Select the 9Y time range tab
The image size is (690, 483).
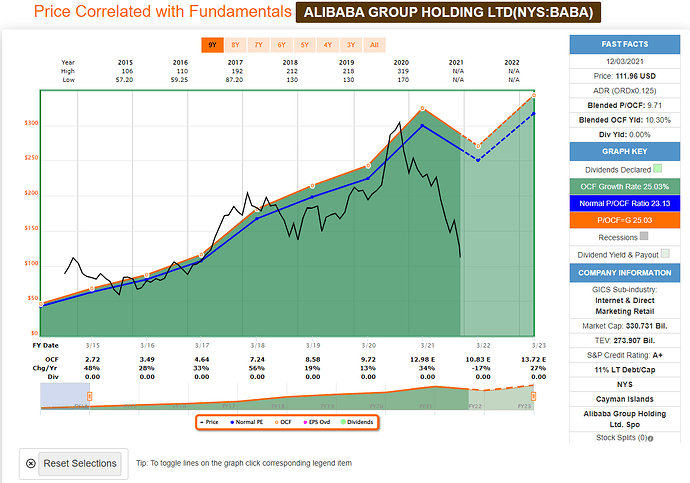(x=213, y=45)
